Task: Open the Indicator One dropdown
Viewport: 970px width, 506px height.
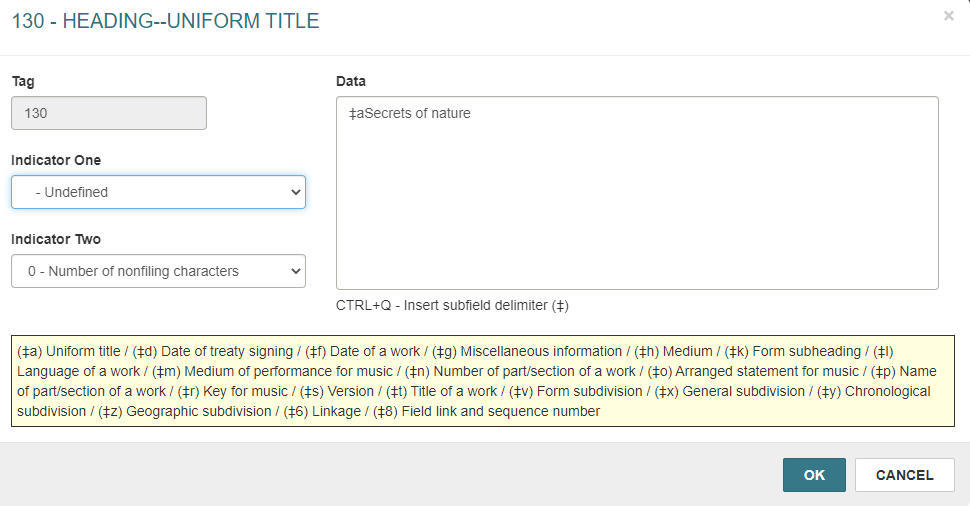Action: [x=158, y=192]
